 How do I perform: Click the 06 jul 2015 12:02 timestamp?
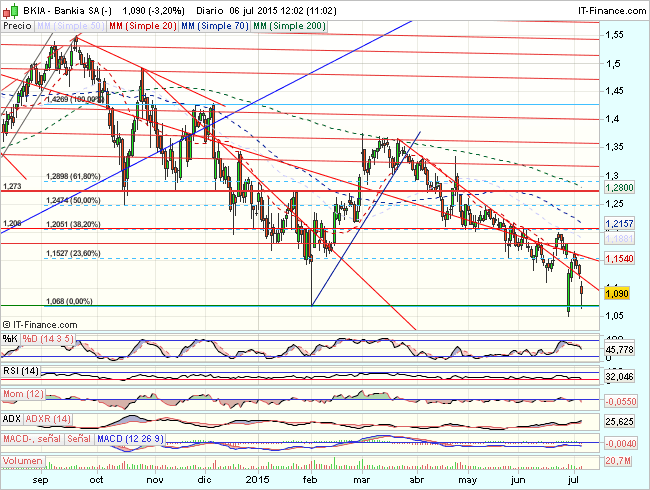pos(266,11)
